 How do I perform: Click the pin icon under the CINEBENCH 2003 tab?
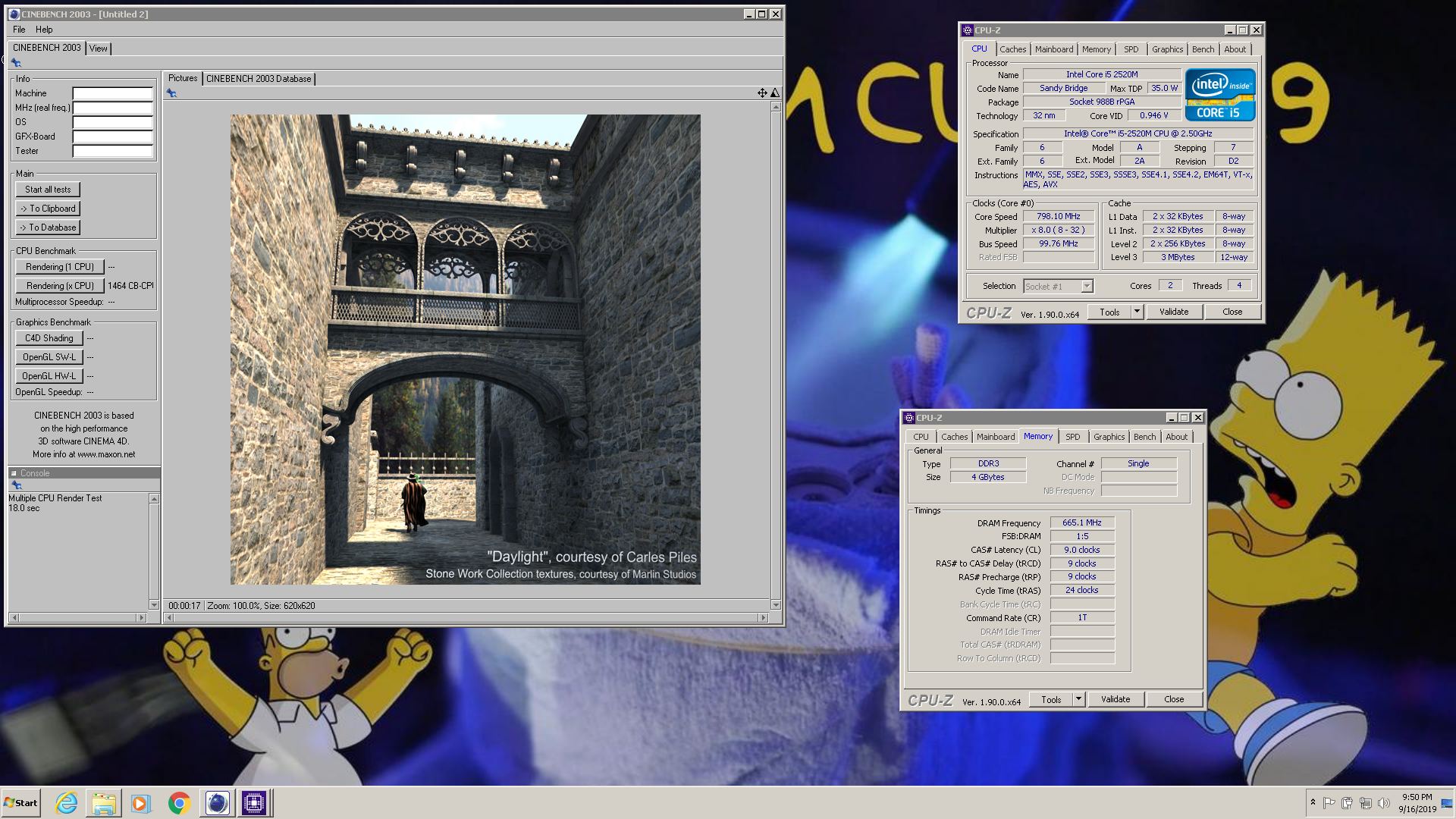16,63
